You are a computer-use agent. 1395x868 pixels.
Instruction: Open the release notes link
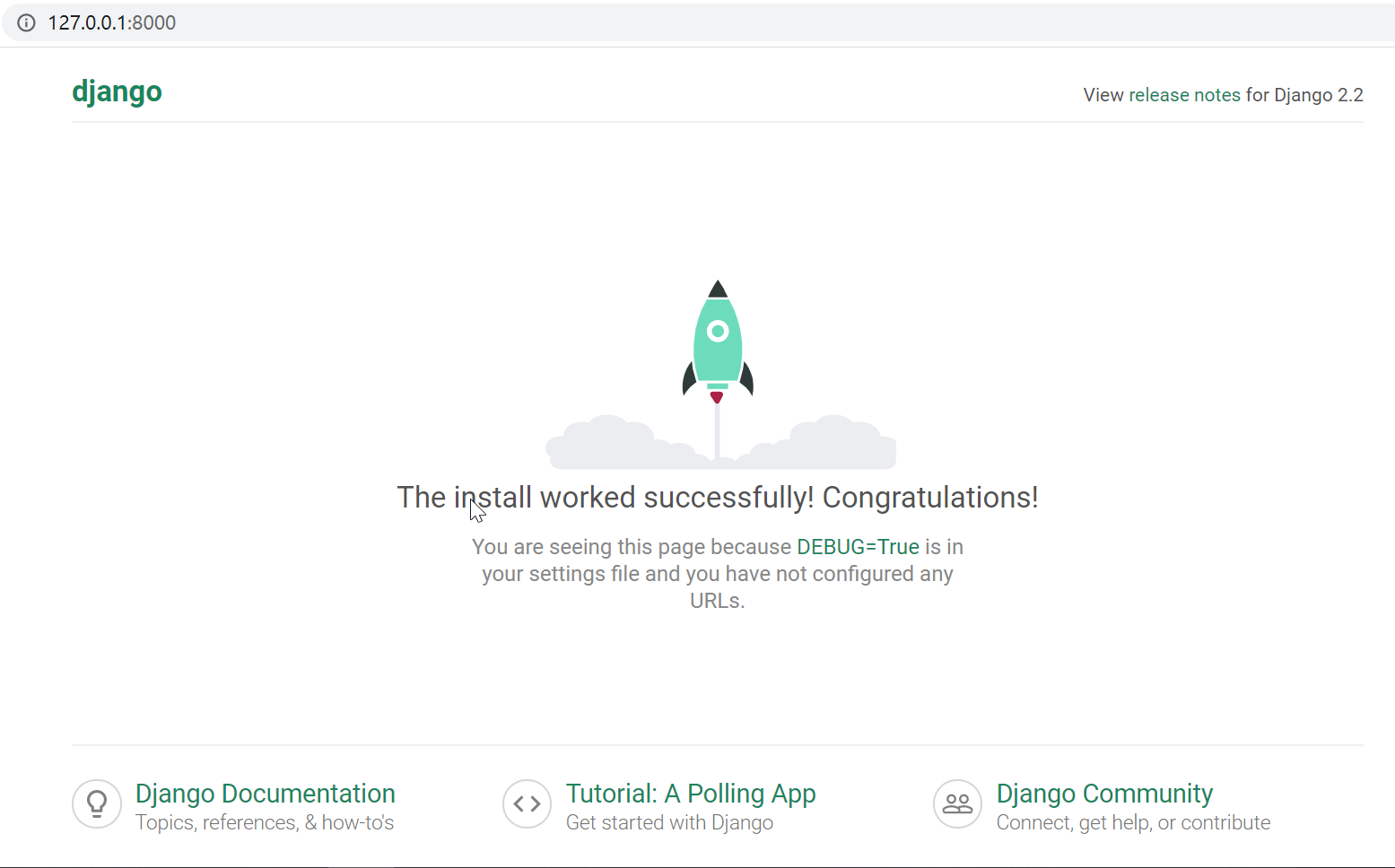tap(1184, 95)
